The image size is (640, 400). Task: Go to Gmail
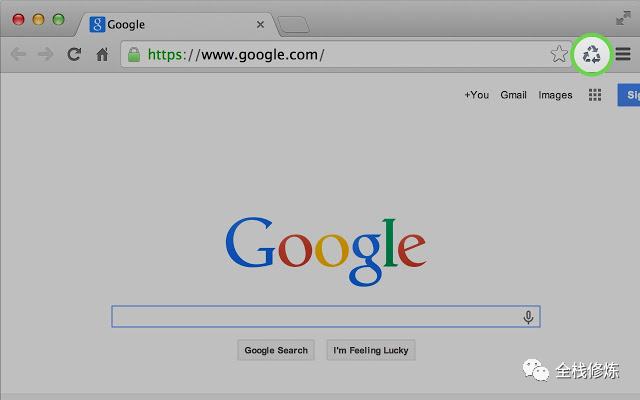(x=513, y=95)
